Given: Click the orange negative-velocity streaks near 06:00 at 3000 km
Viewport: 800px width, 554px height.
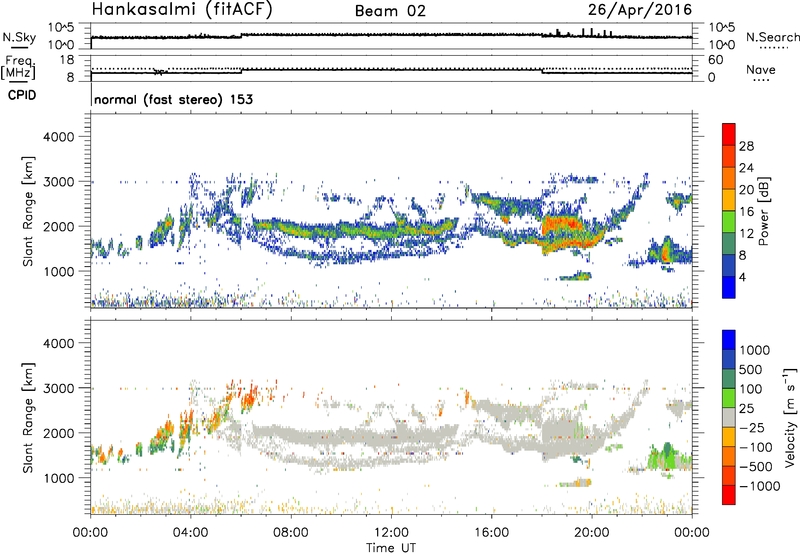Looking at the screenshot, I should click(249, 395).
